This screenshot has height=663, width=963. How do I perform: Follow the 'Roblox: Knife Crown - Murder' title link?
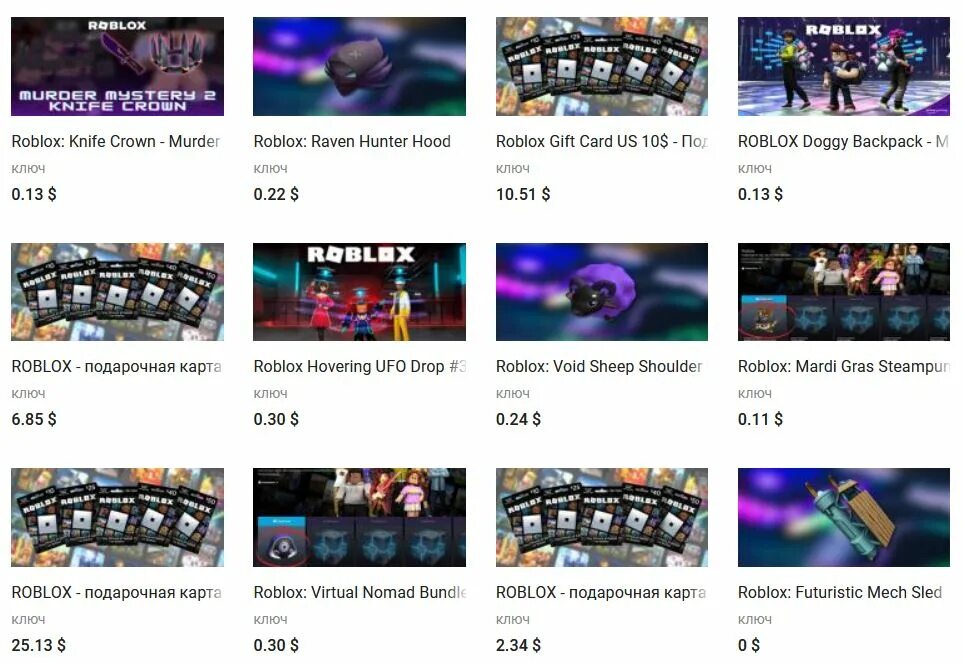115,141
